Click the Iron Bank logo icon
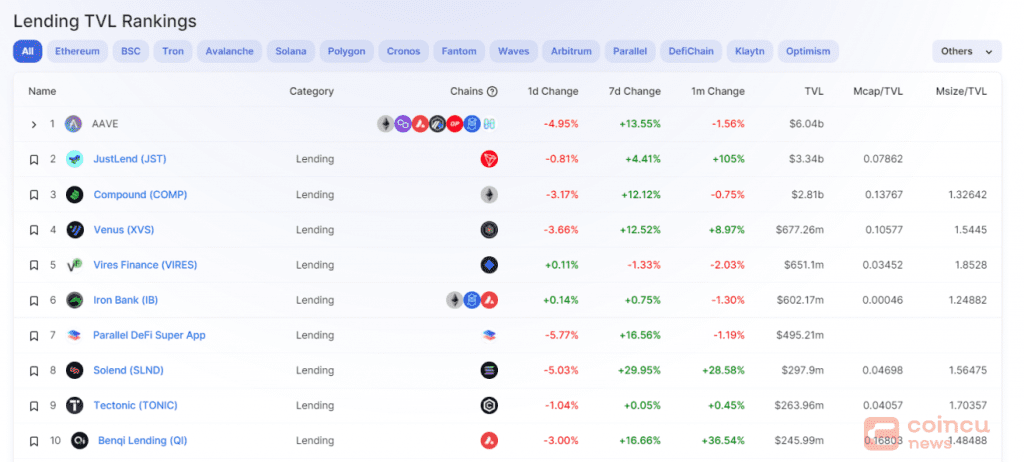The height and width of the screenshot is (462, 1024). point(74,300)
